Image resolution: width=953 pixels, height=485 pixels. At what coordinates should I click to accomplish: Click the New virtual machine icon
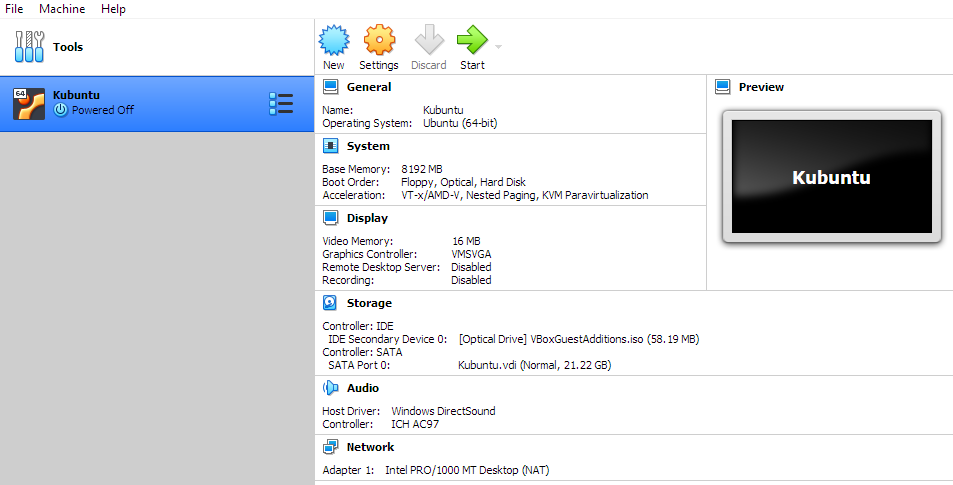[334, 40]
